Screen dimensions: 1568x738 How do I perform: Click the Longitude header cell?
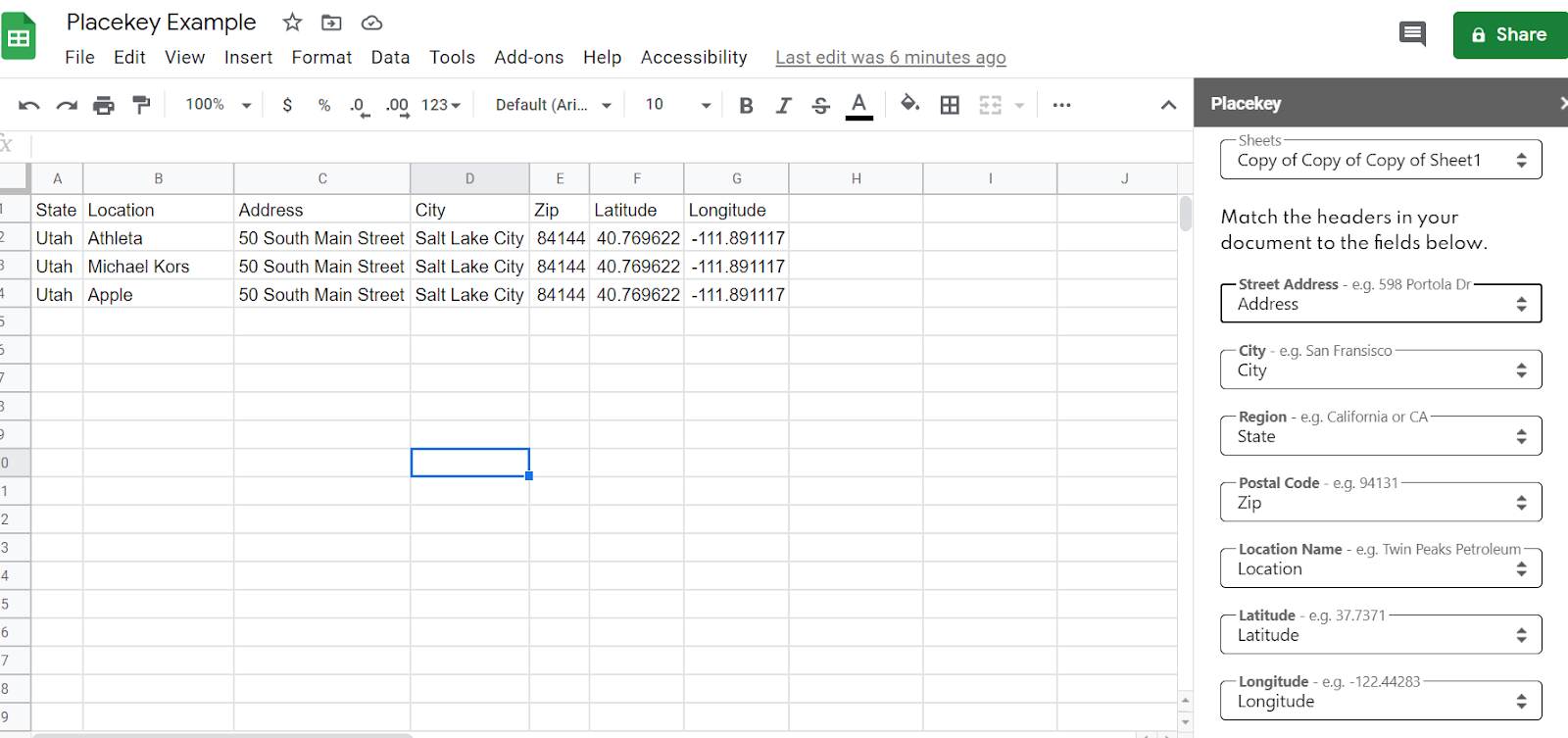pyautogui.click(x=736, y=210)
